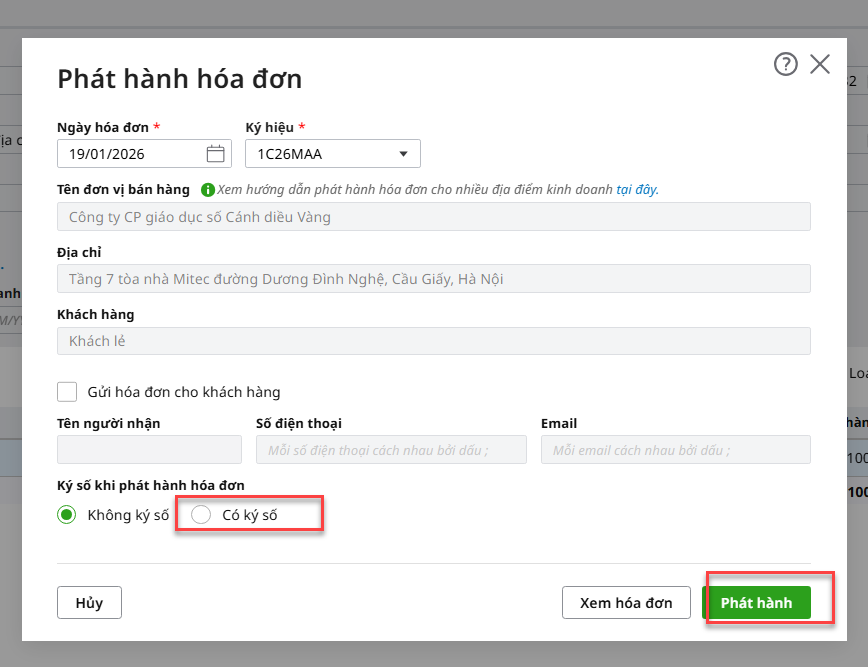Select the Có ký số radio option
Image resolution: width=868 pixels, height=667 pixels.
[x=201, y=515]
